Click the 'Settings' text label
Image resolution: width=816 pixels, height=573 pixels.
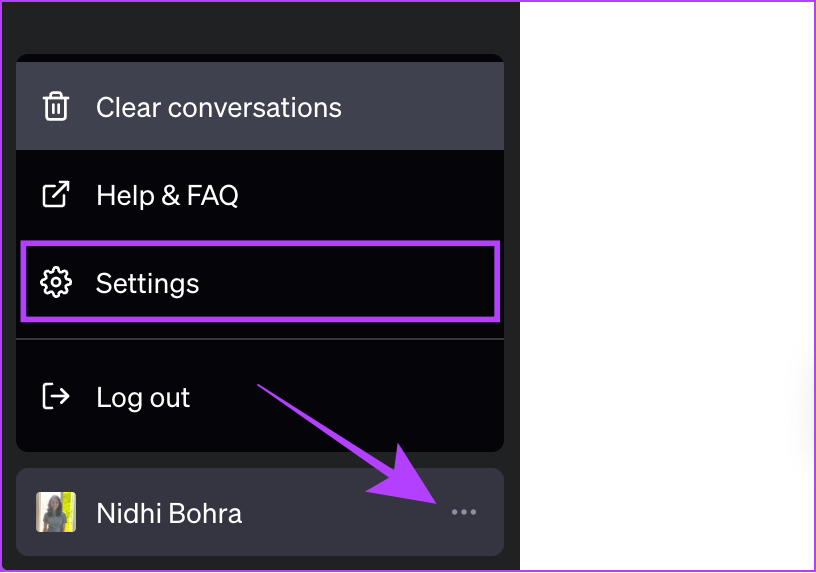(x=147, y=284)
